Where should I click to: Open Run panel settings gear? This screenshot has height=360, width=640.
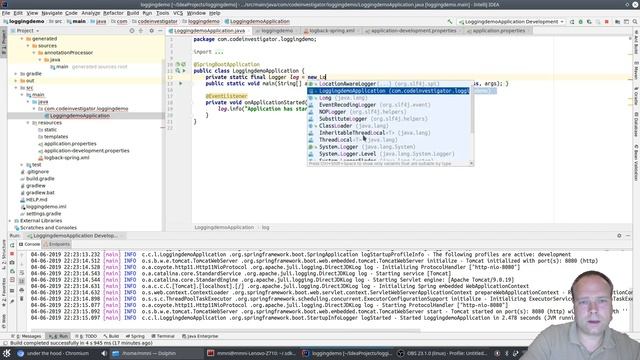pos(619,236)
